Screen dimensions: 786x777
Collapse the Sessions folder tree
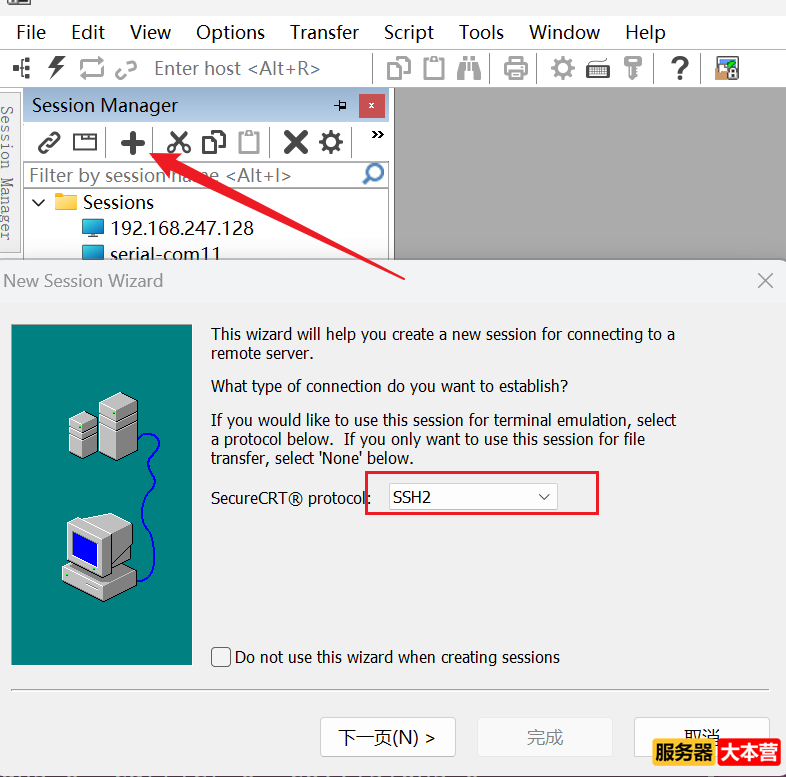coord(39,202)
